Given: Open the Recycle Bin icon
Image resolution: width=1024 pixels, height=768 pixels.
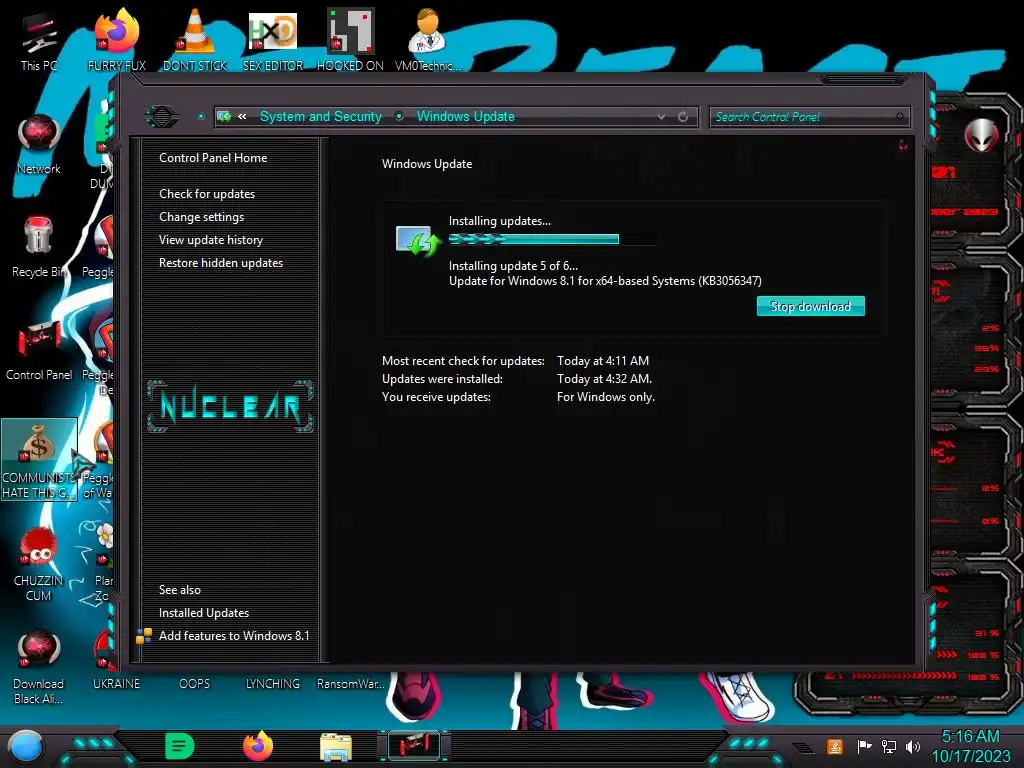Looking at the screenshot, I should click(39, 247).
